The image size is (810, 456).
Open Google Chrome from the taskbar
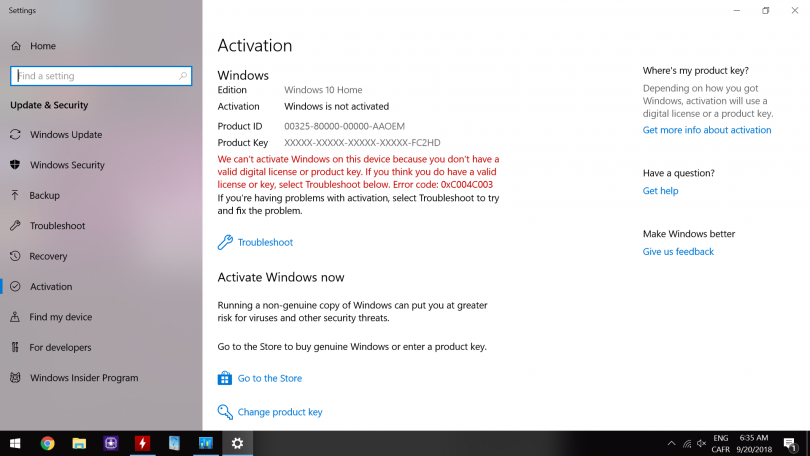47,443
